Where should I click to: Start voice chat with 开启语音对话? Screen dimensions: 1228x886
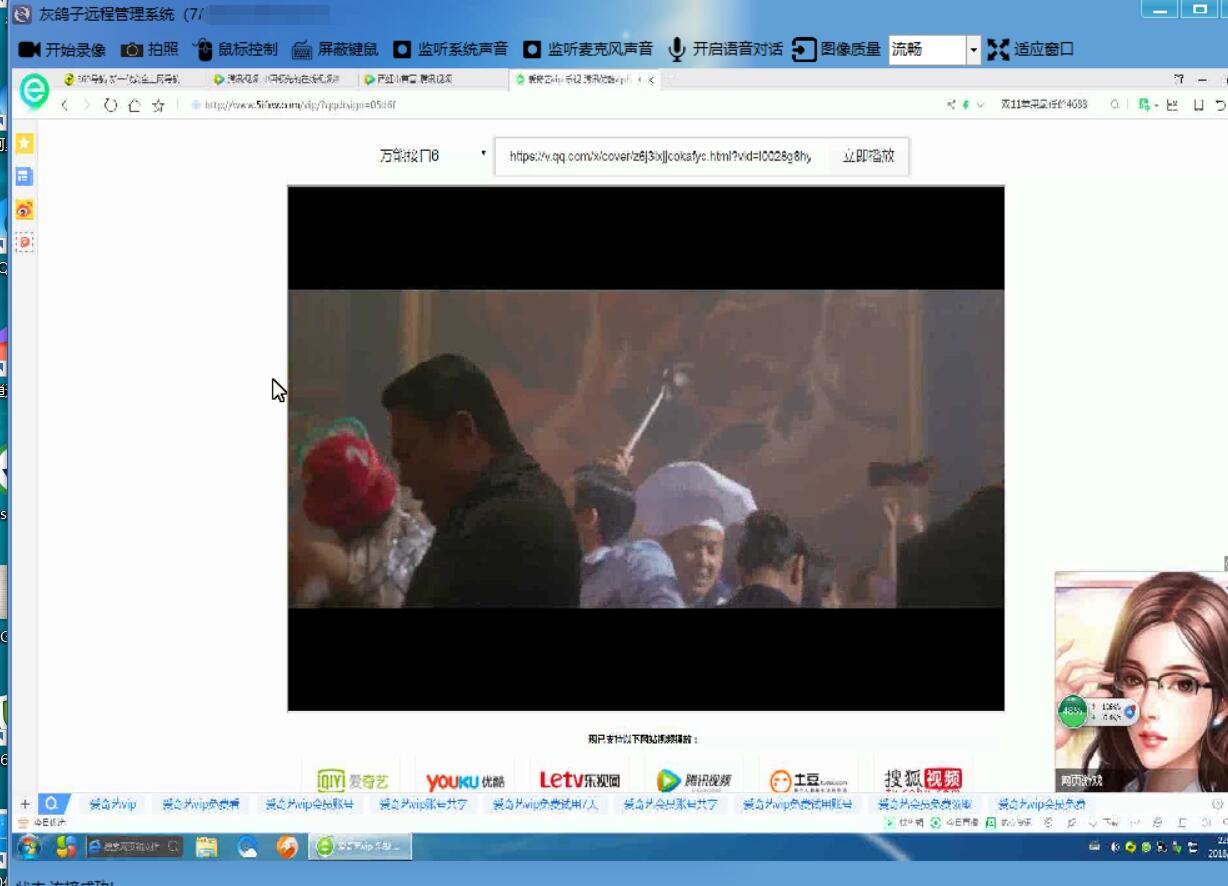point(725,49)
